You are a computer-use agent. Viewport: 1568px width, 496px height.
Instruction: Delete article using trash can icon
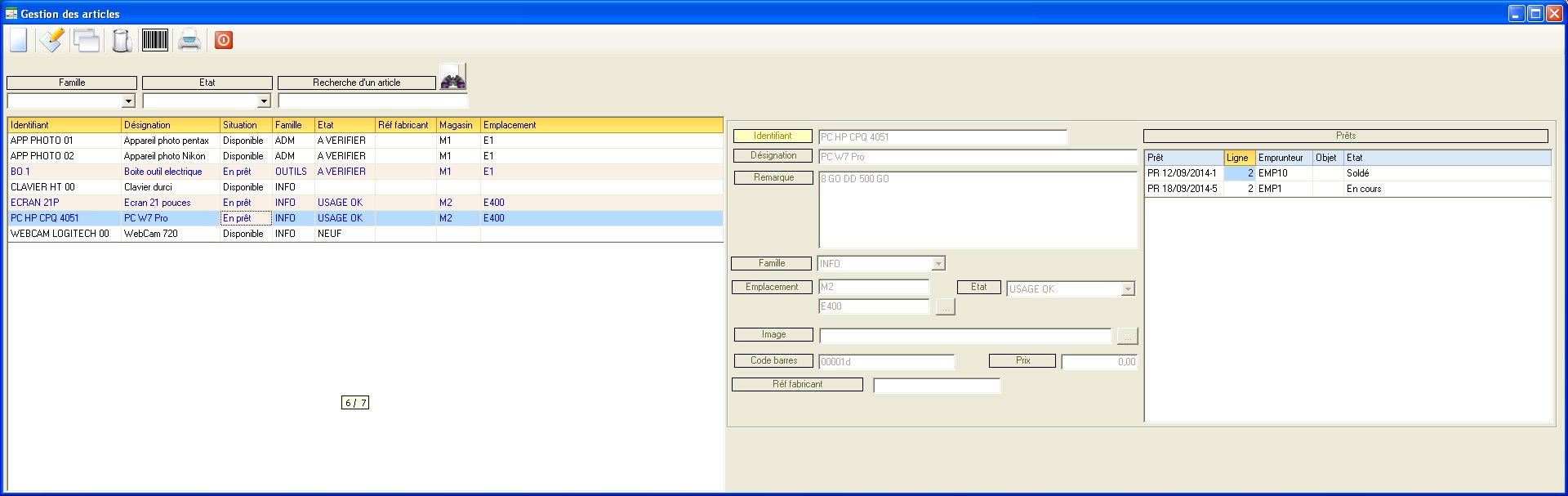[122, 40]
